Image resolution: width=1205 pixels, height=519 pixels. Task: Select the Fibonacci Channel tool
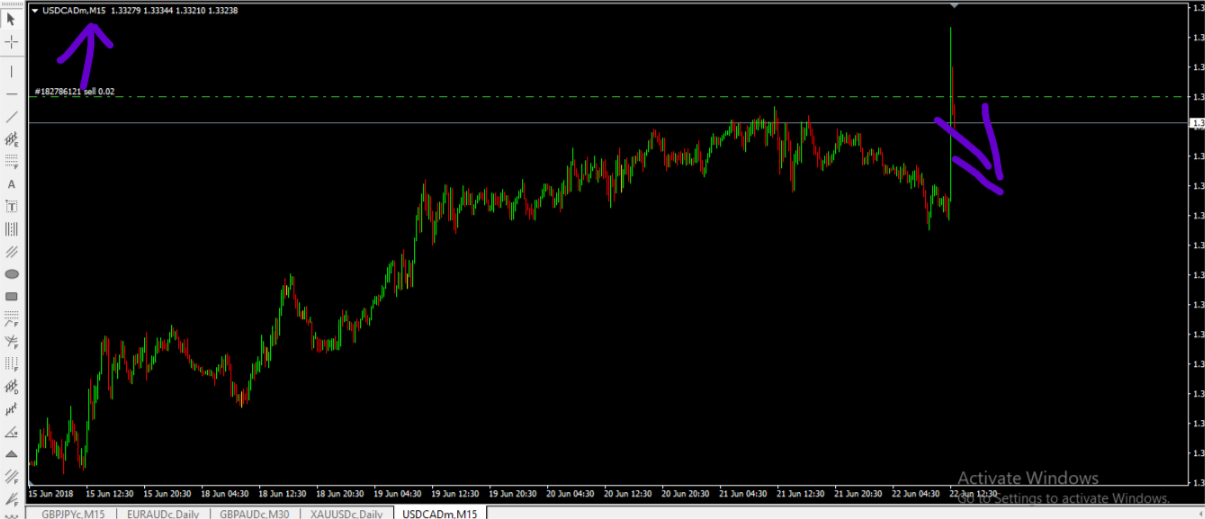coord(12,477)
